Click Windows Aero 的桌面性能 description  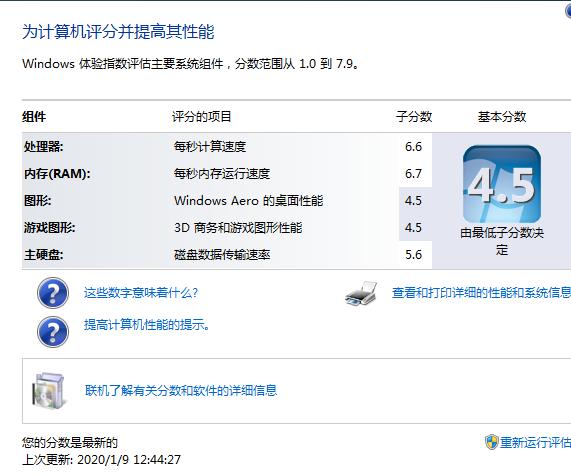(249, 201)
